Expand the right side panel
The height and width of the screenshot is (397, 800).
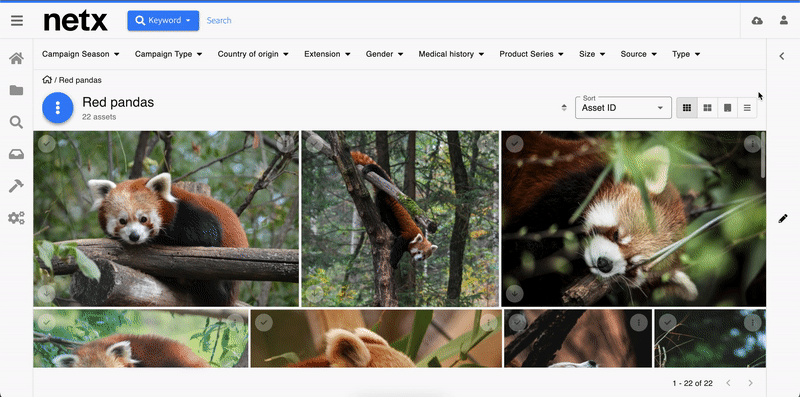point(782,56)
